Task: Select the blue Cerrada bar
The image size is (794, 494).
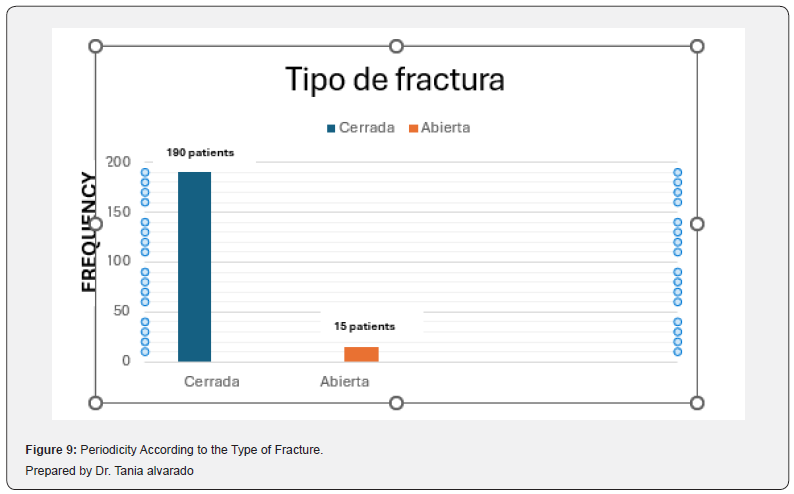Action: click(x=194, y=267)
